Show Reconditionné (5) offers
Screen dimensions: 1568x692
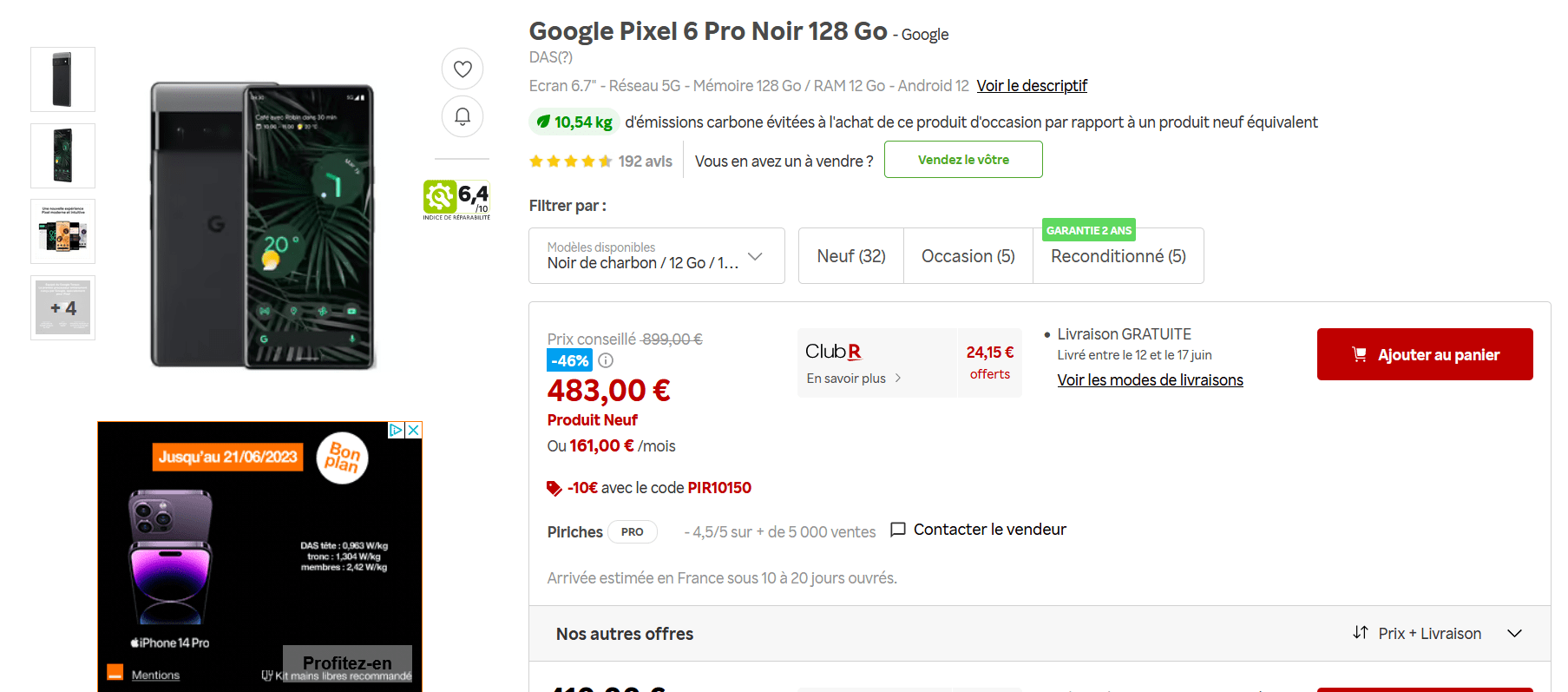(x=1118, y=256)
